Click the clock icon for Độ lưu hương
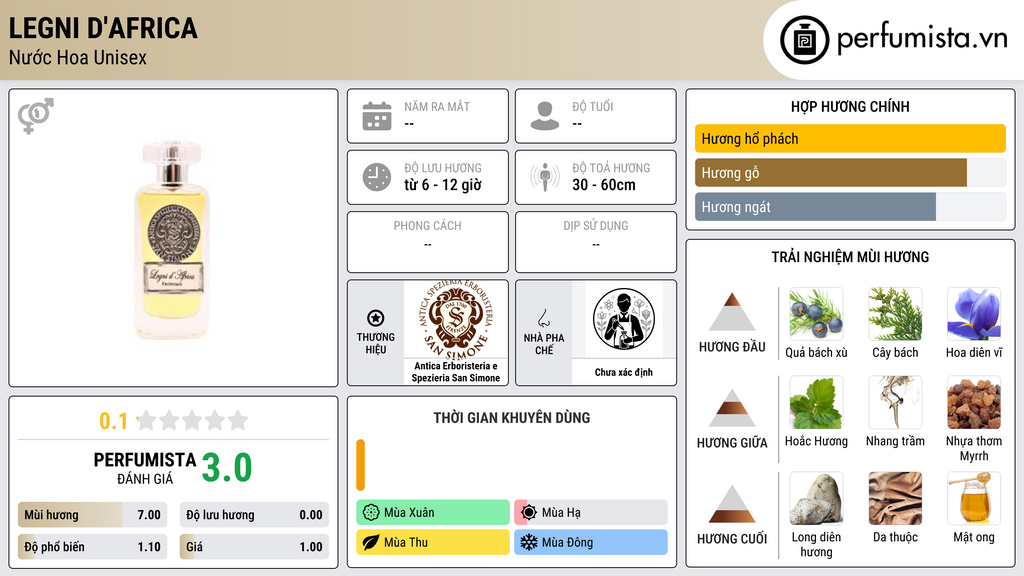 (377, 177)
